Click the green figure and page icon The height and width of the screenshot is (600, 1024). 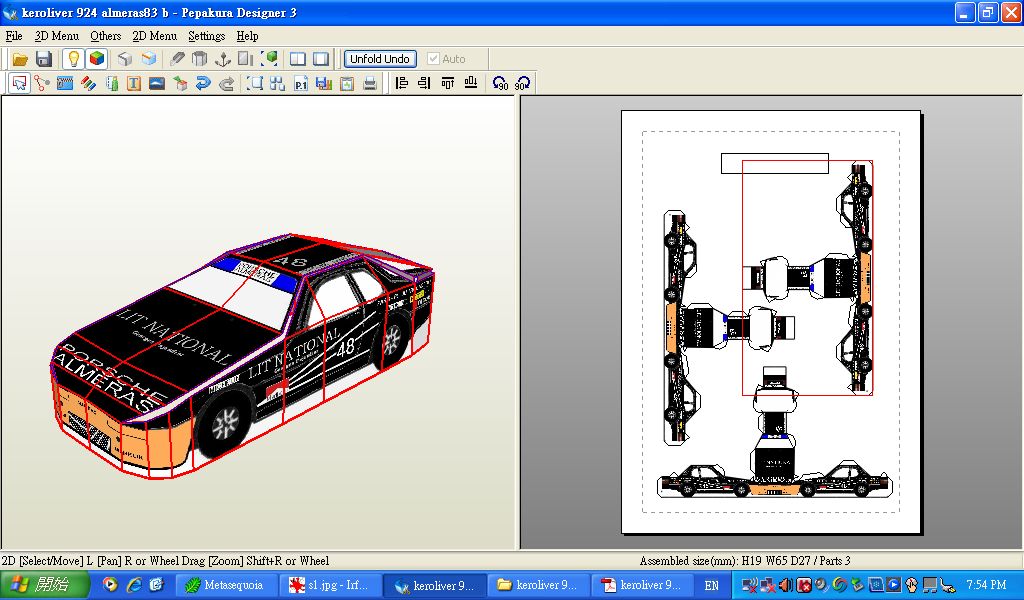click(x=112, y=84)
